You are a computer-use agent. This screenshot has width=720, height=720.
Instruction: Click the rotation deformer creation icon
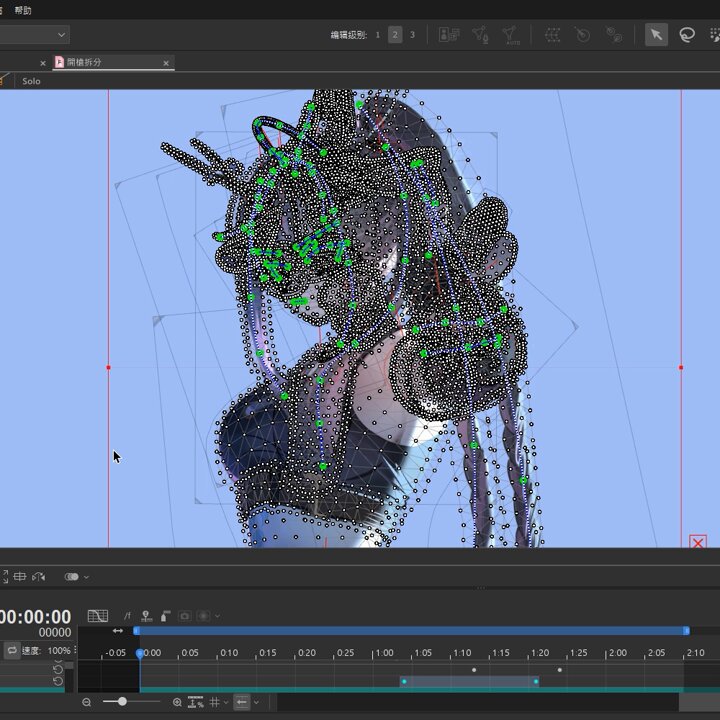coord(582,35)
